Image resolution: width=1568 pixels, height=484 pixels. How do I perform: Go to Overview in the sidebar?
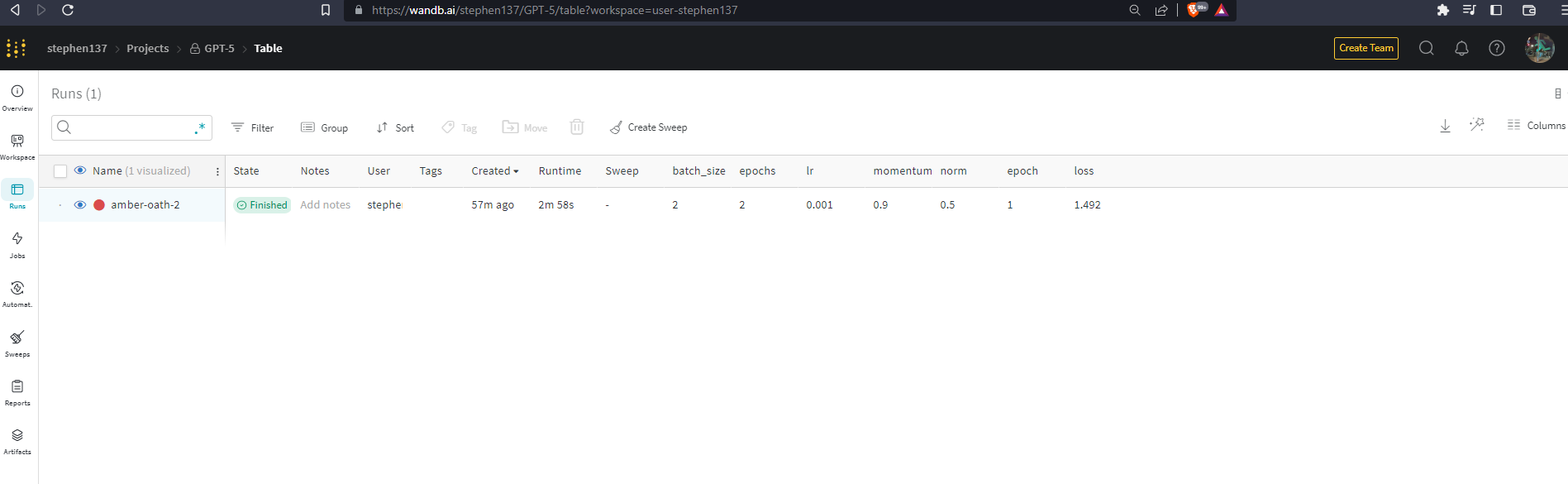point(17,97)
